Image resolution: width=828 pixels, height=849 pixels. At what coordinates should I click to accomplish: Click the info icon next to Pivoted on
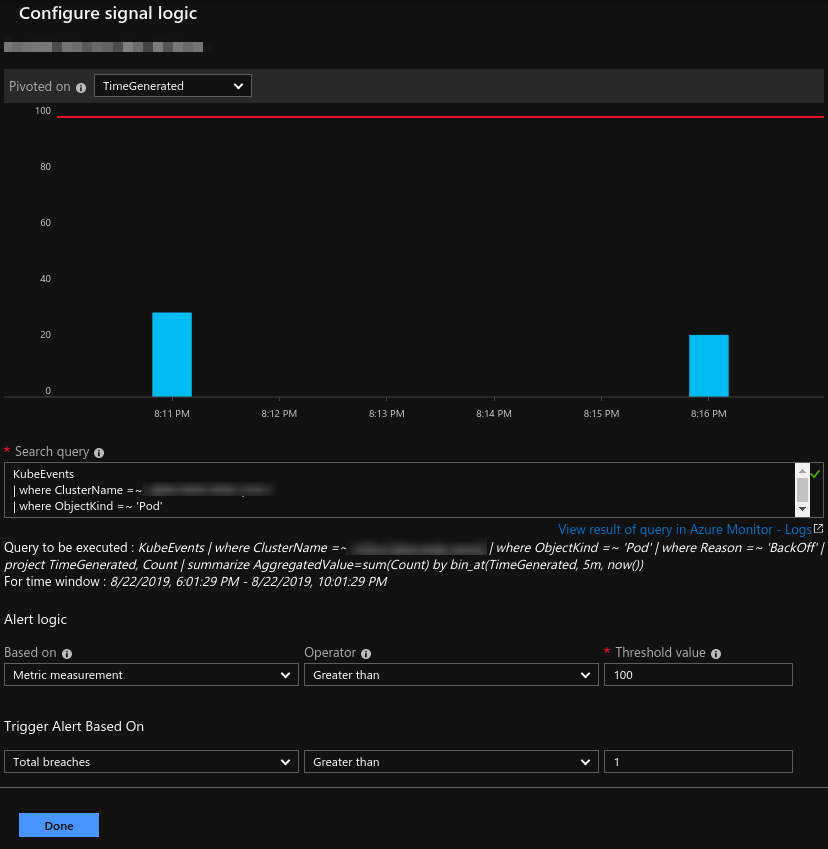pyautogui.click(x=80, y=86)
